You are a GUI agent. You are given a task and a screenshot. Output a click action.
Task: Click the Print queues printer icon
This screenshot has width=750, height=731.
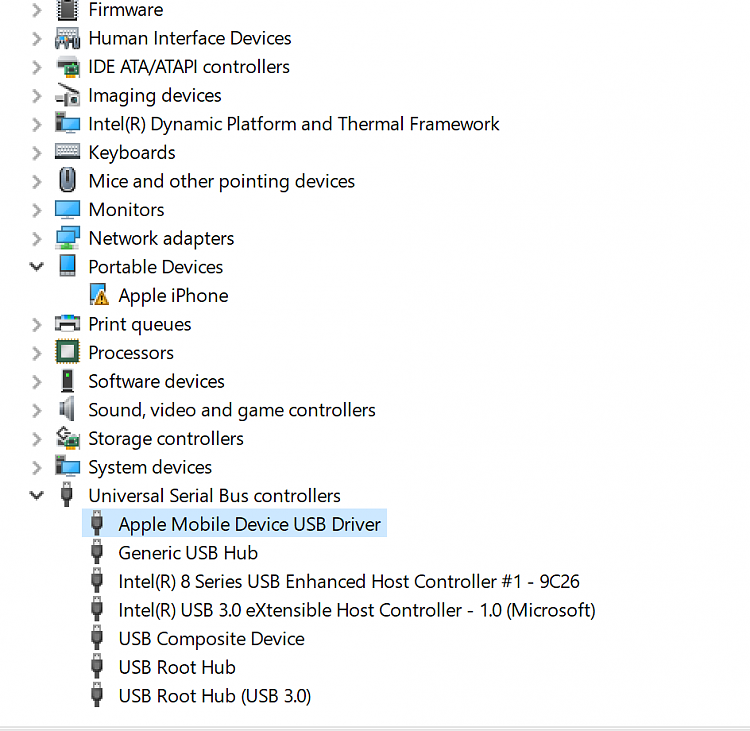tap(67, 324)
